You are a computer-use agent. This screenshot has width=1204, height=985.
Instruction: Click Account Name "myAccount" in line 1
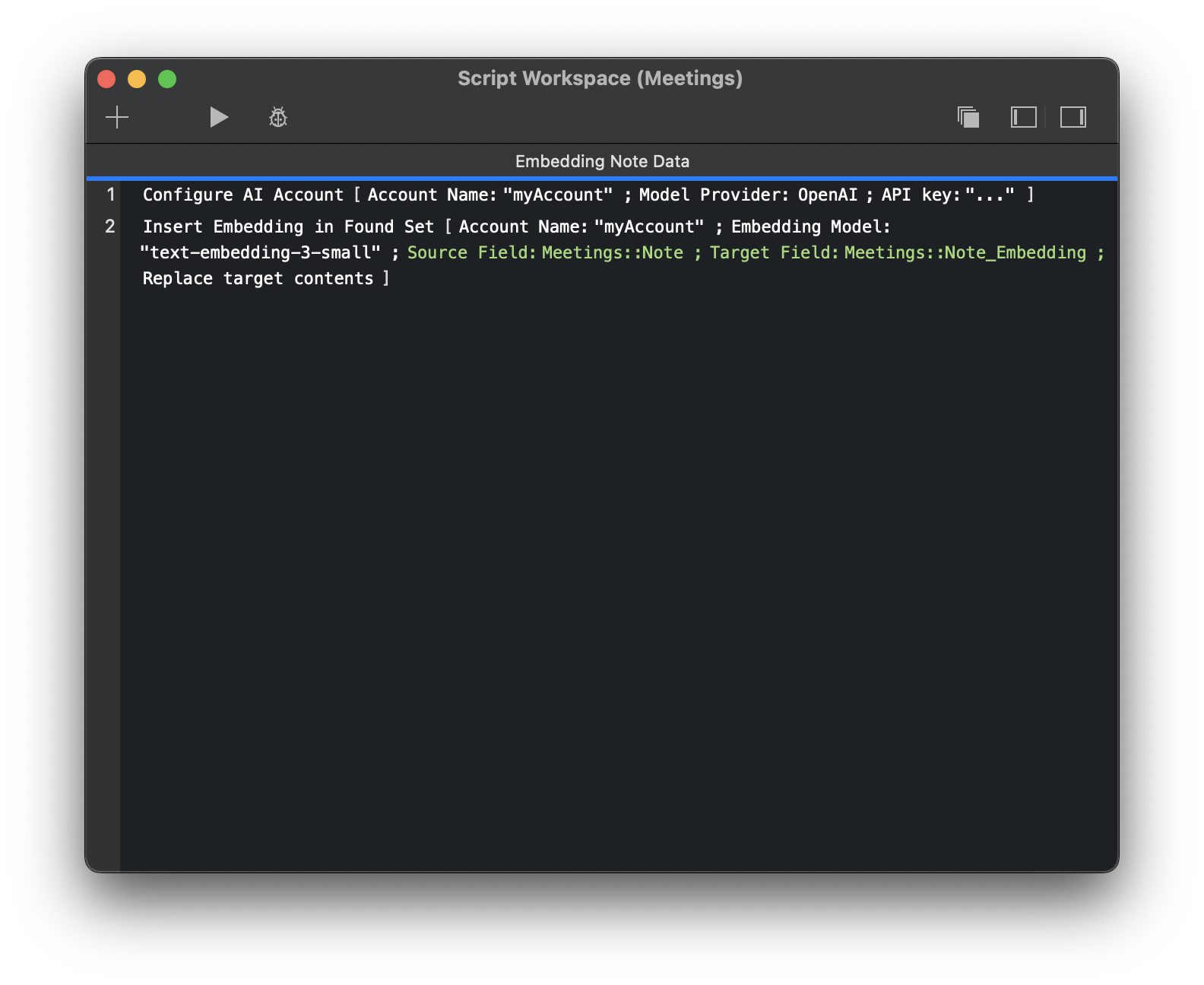tap(490, 195)
